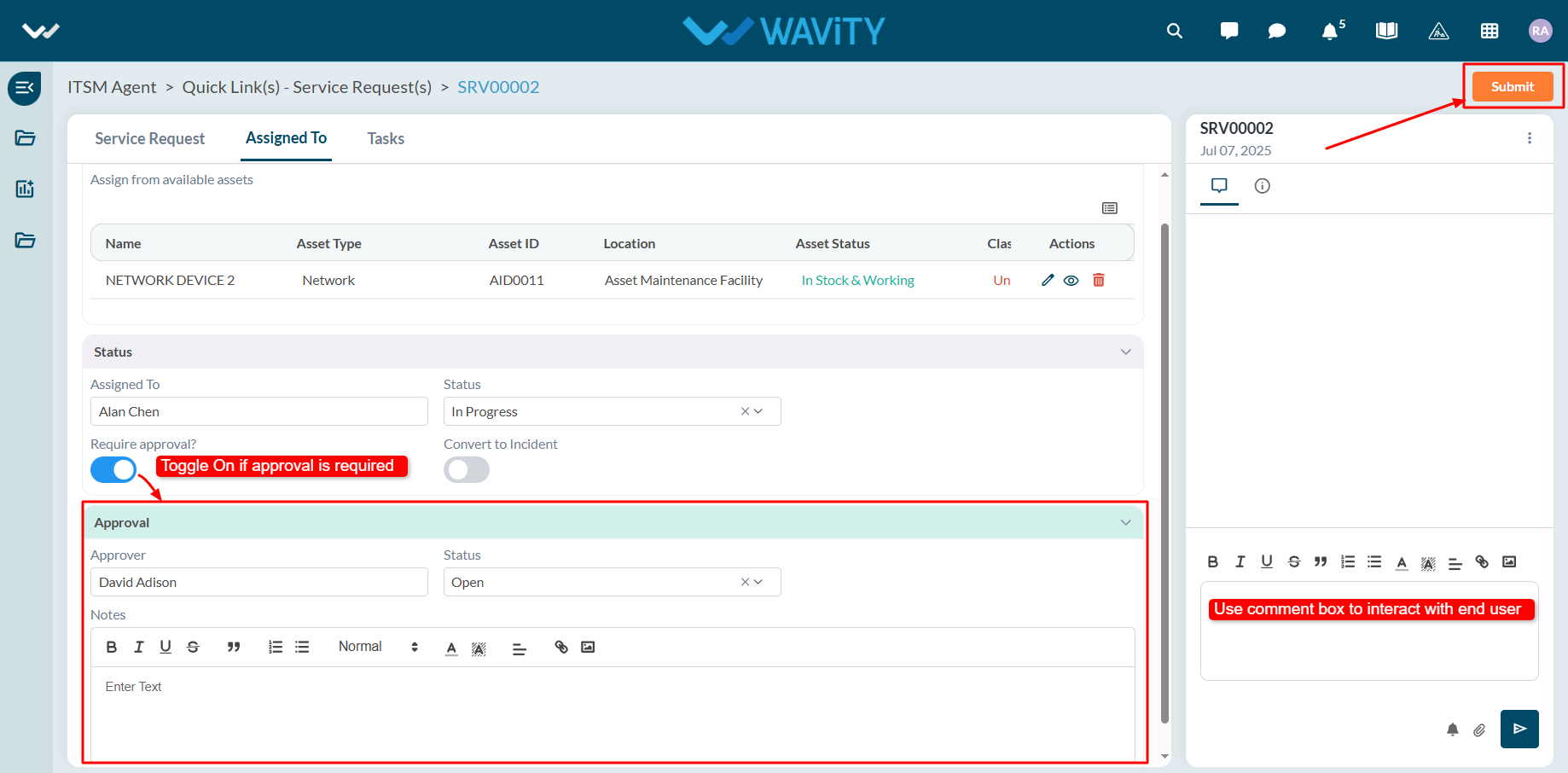Open the book knowledge base icon
The image size is (1568, 773).
tap(1386, 31)
